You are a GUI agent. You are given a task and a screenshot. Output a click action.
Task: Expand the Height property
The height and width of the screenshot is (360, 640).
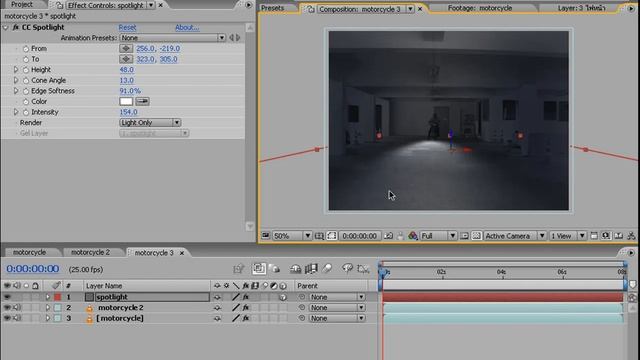point(16,70)
